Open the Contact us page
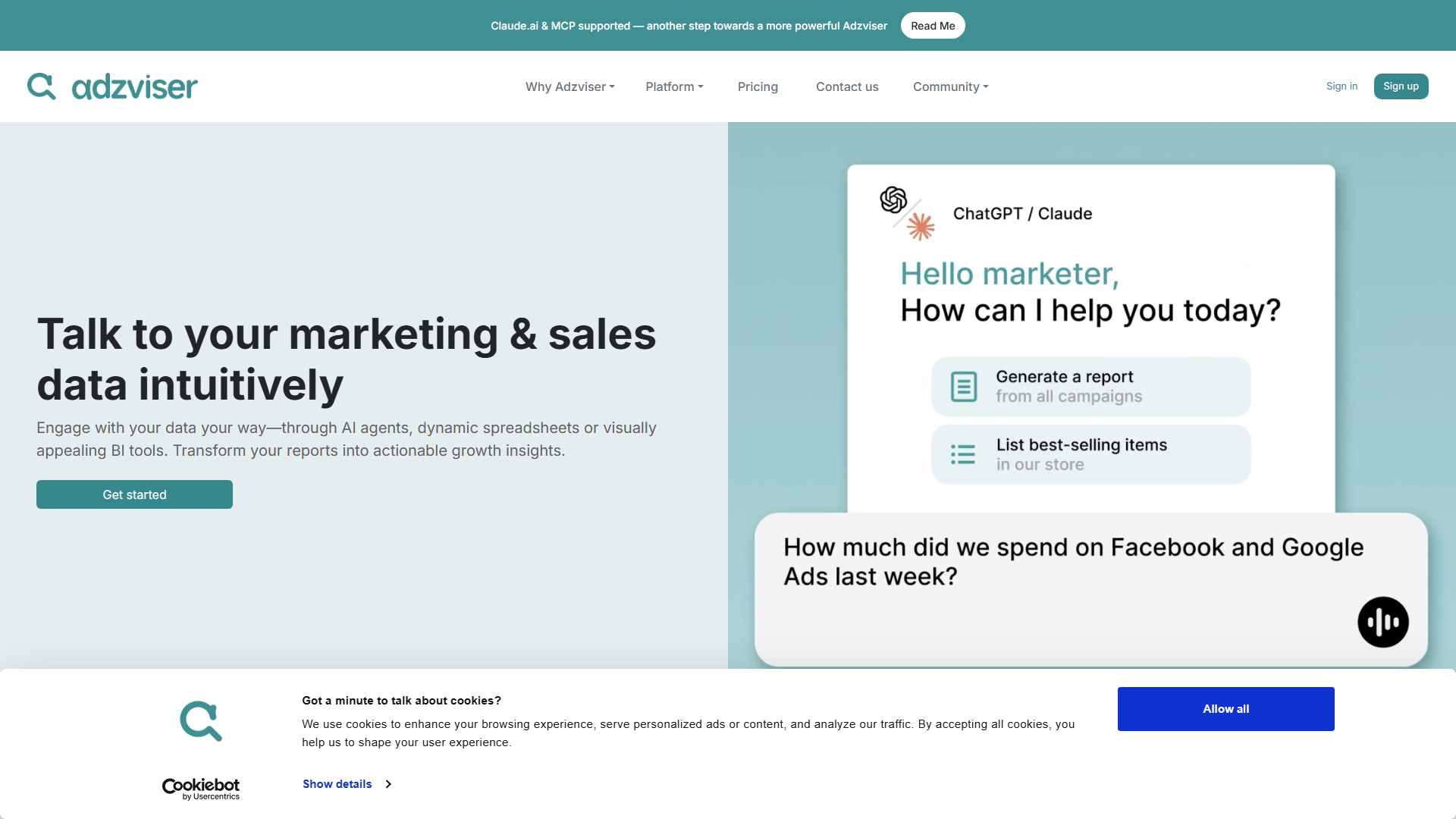This screenshot has height=819, width=1456. tap(847, 86)
